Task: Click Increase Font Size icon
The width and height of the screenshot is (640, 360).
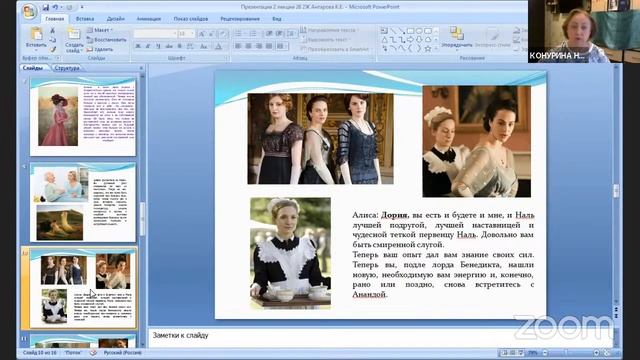Action: (202, 33)
